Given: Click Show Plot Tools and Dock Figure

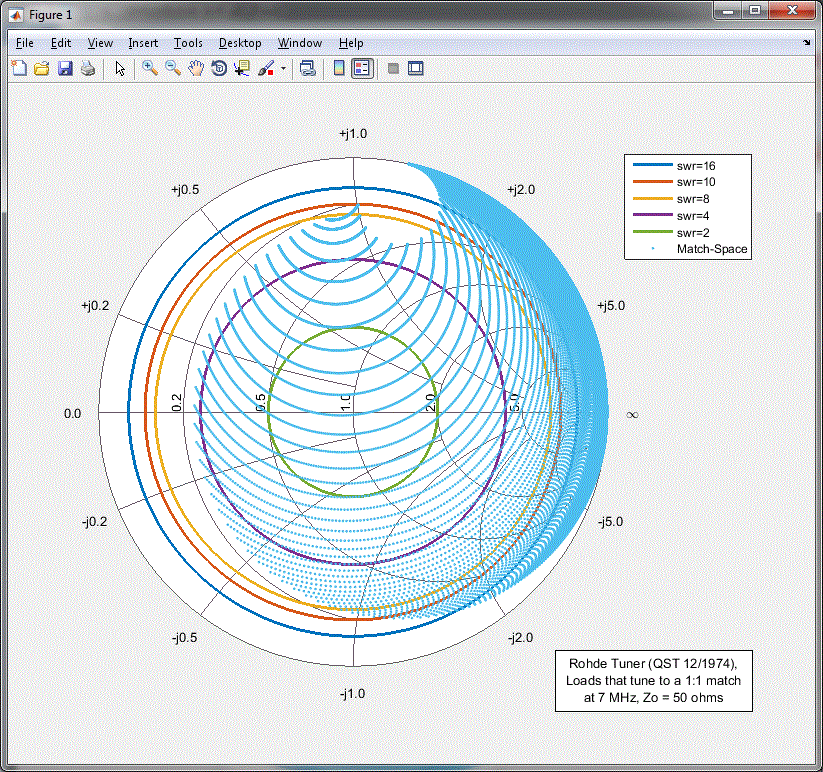Looking at the screenshot, I should [x=413, y=68].
